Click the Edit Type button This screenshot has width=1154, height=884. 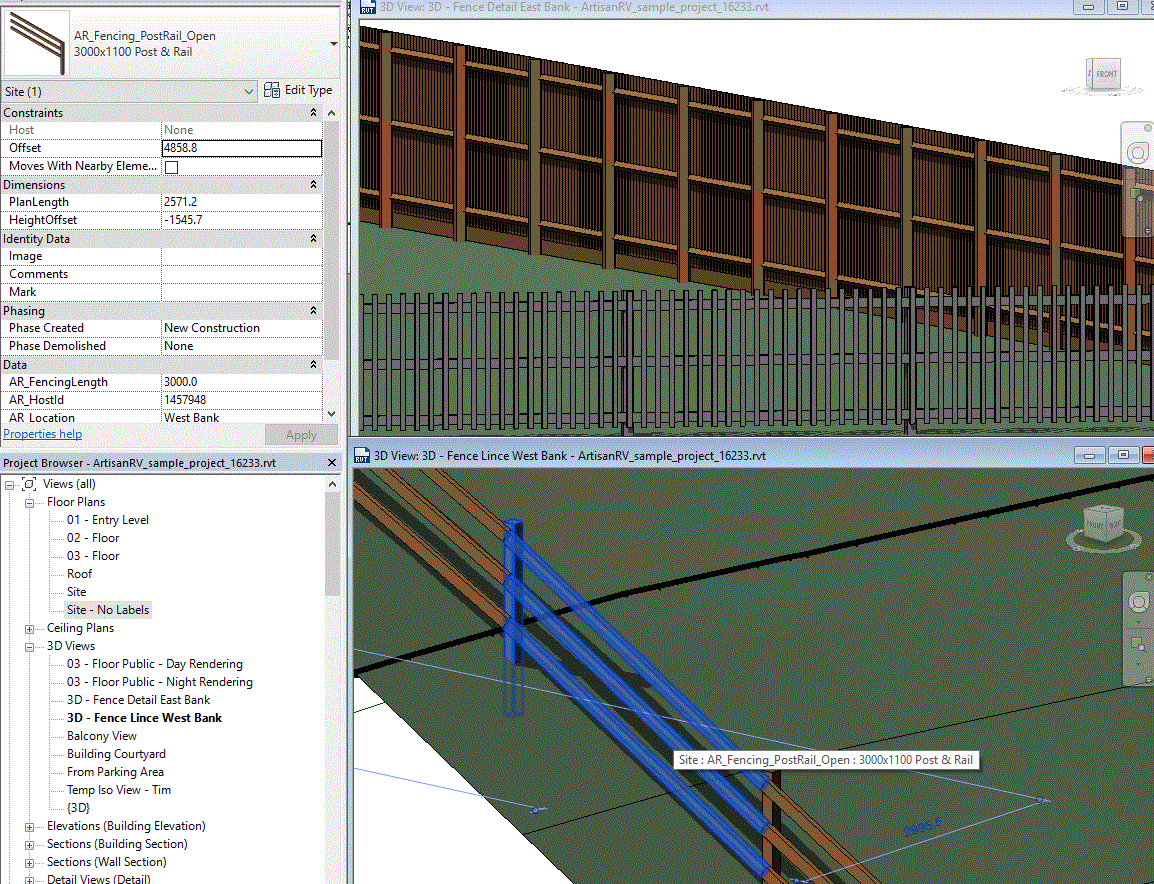click(298, 90)
